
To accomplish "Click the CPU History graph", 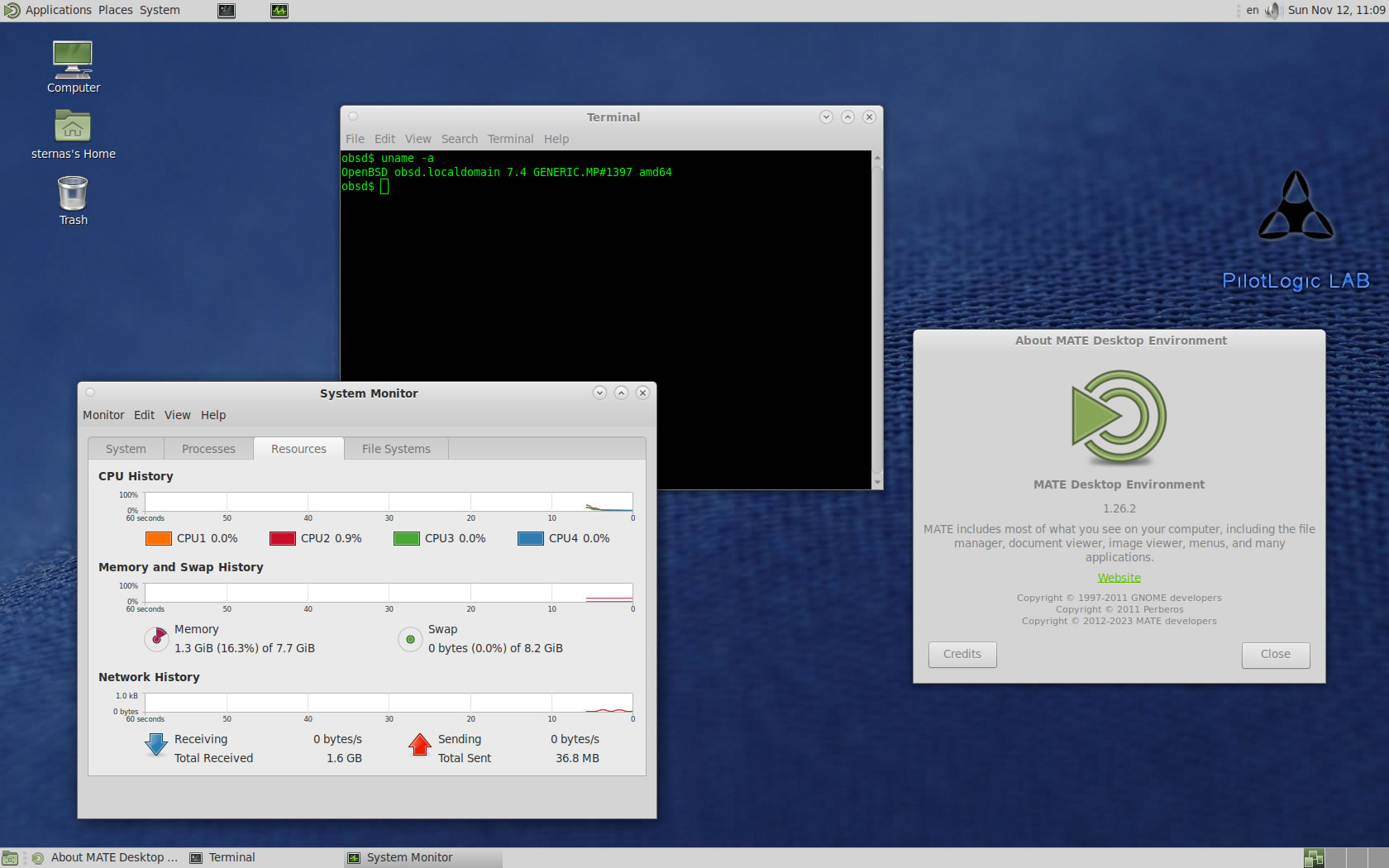I will pos(389,502).
